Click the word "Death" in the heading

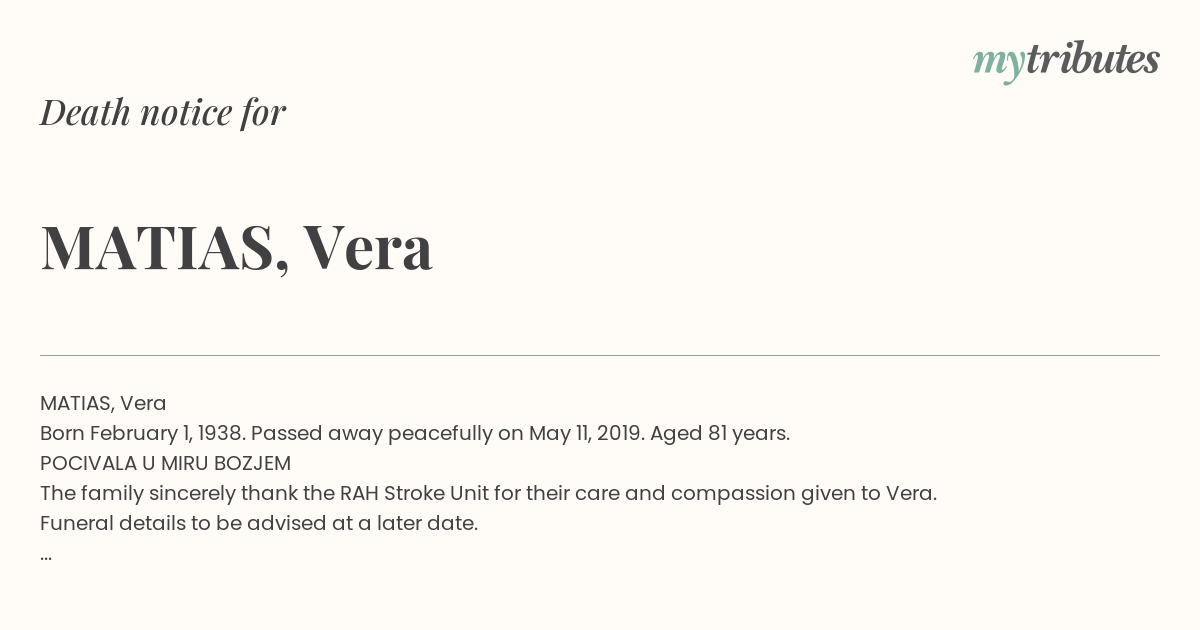coord(86,112)
